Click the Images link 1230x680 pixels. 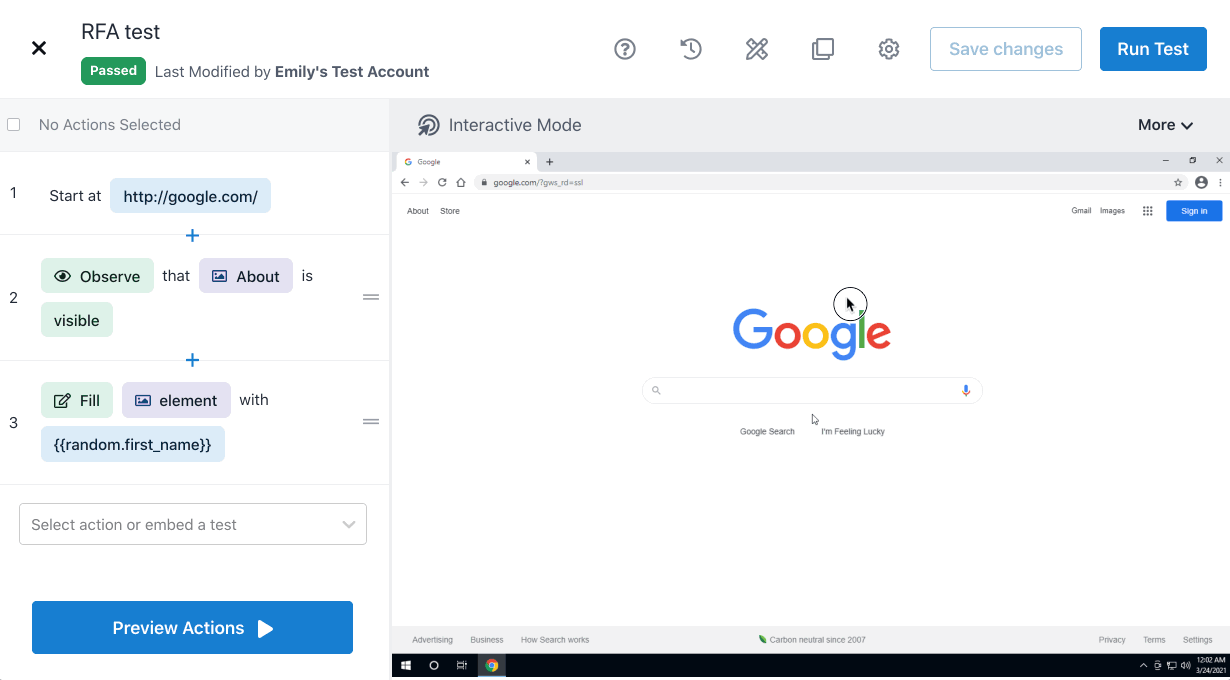coord(1112,211)
